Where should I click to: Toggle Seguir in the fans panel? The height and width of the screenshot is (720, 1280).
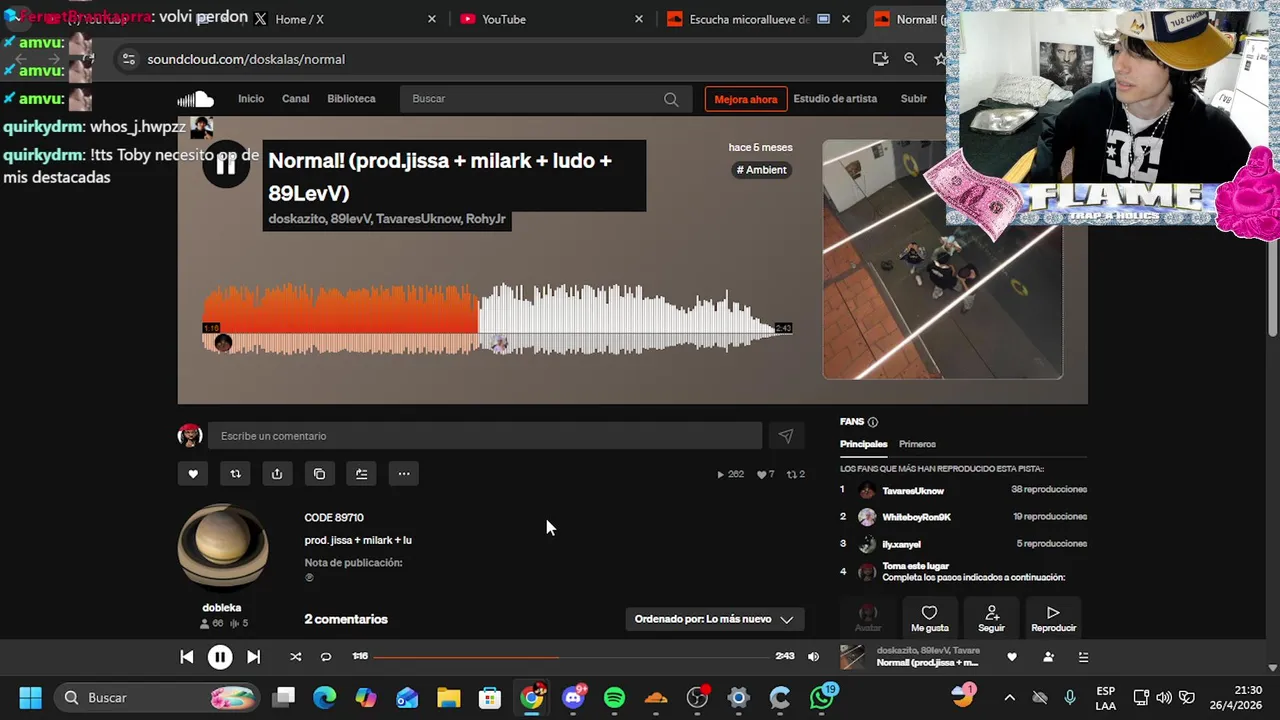click(991, 618)
